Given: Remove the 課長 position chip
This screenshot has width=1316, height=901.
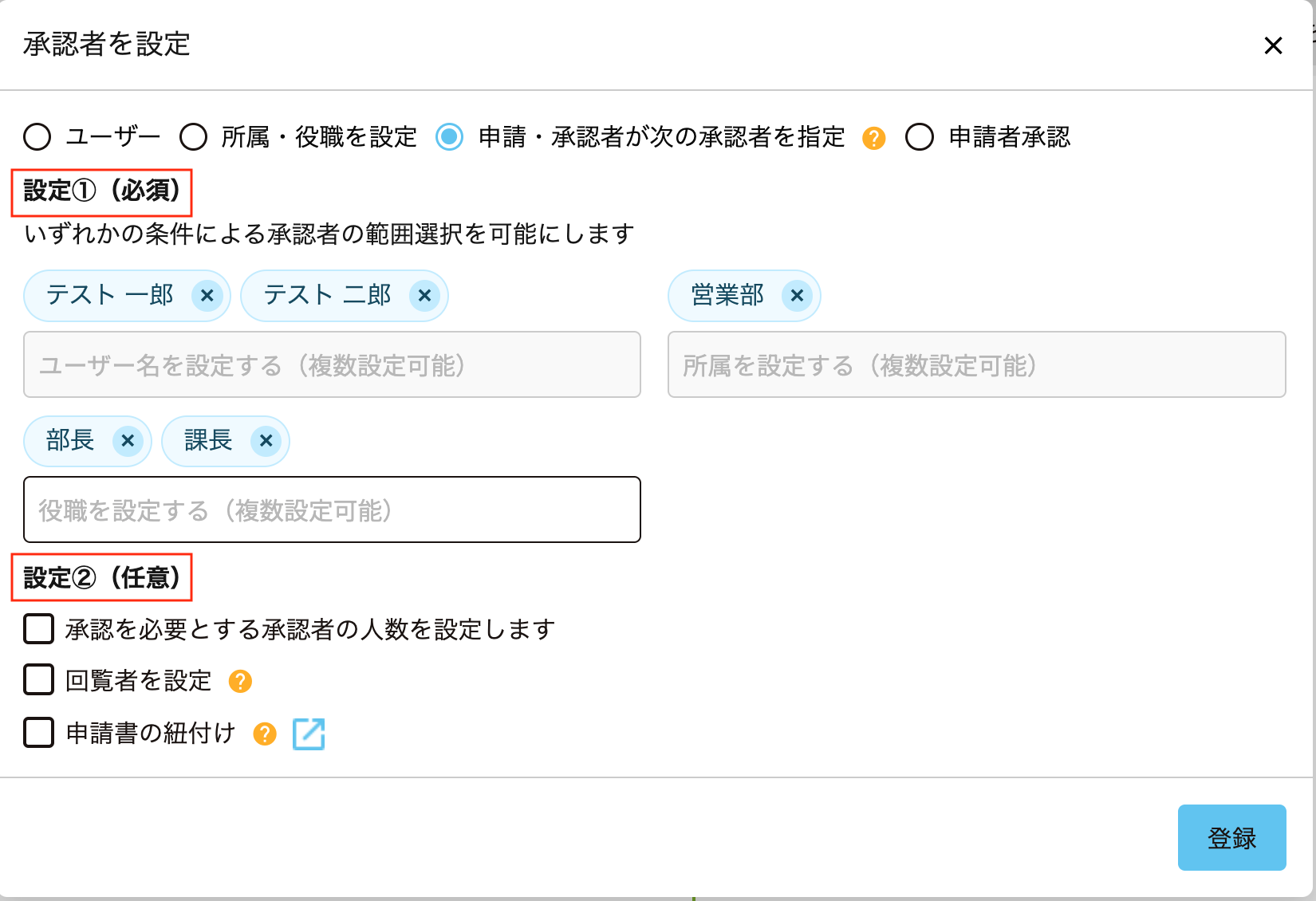Looking at the screenshot, I should (266, 441).
